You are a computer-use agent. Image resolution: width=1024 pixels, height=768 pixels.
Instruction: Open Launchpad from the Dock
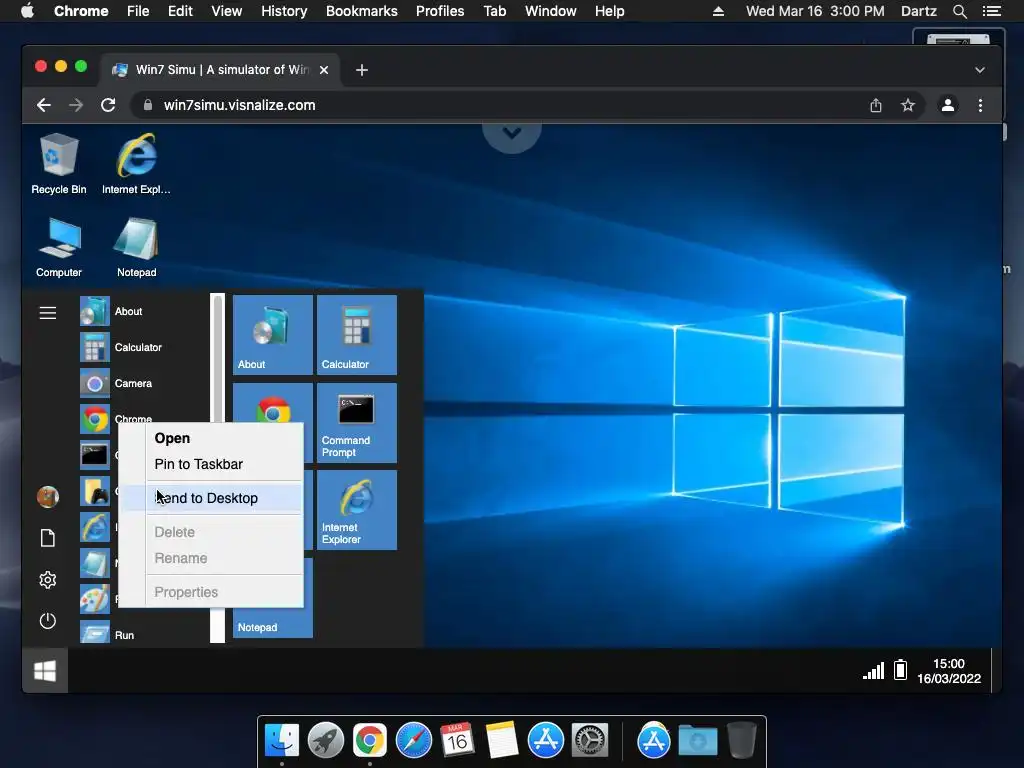tap(326, 741)
